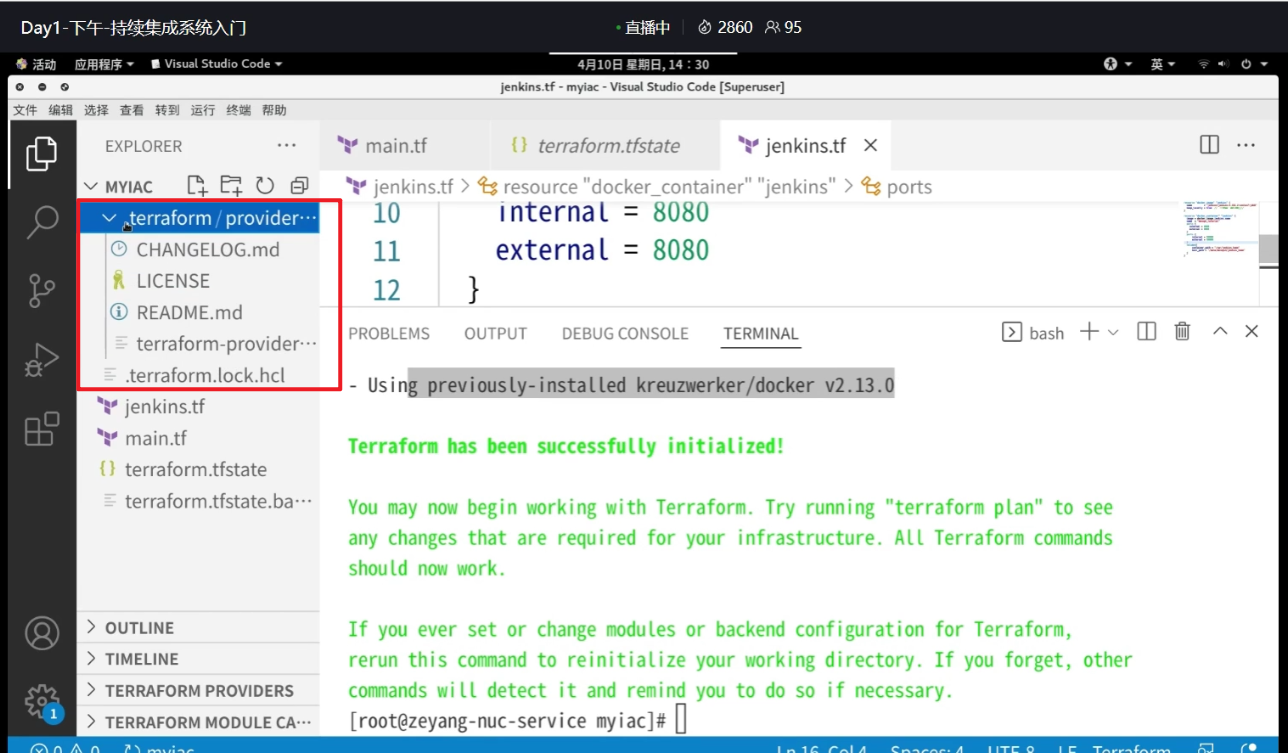
Task: Open the 查看 menu
Action: (x=132, y=110)
